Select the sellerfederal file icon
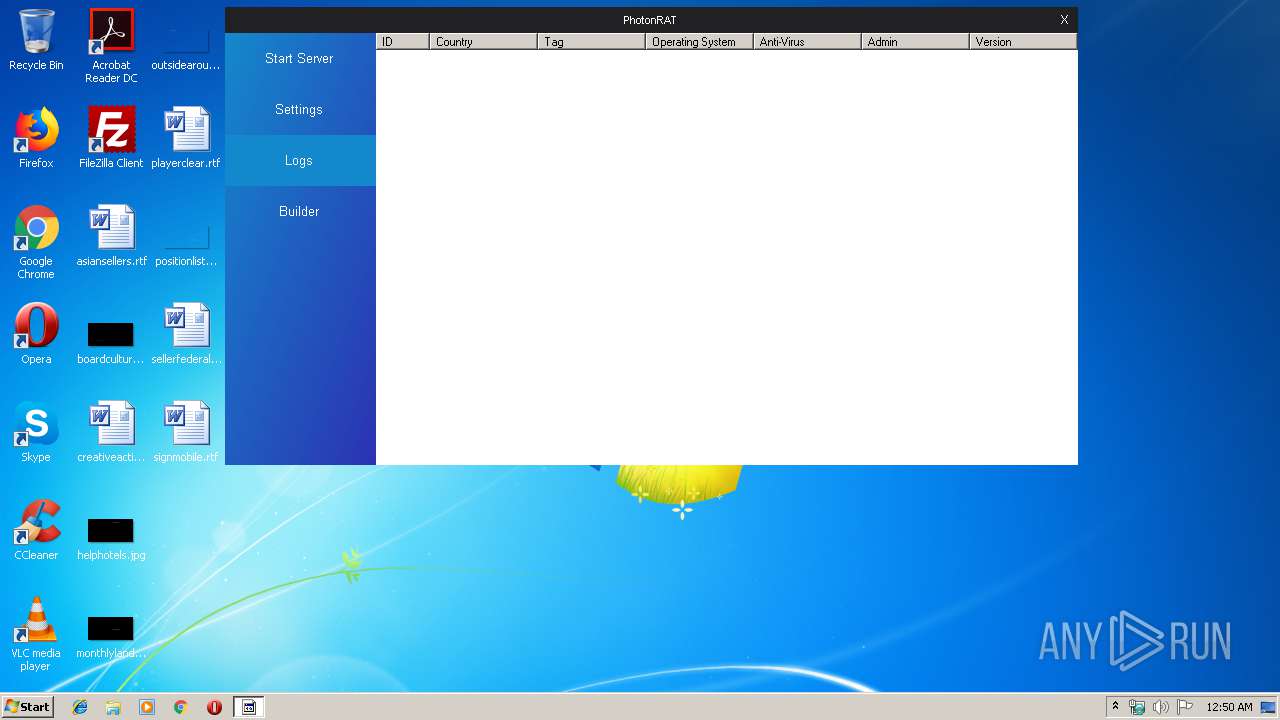The image size is (1280, 720). (186, 334)
